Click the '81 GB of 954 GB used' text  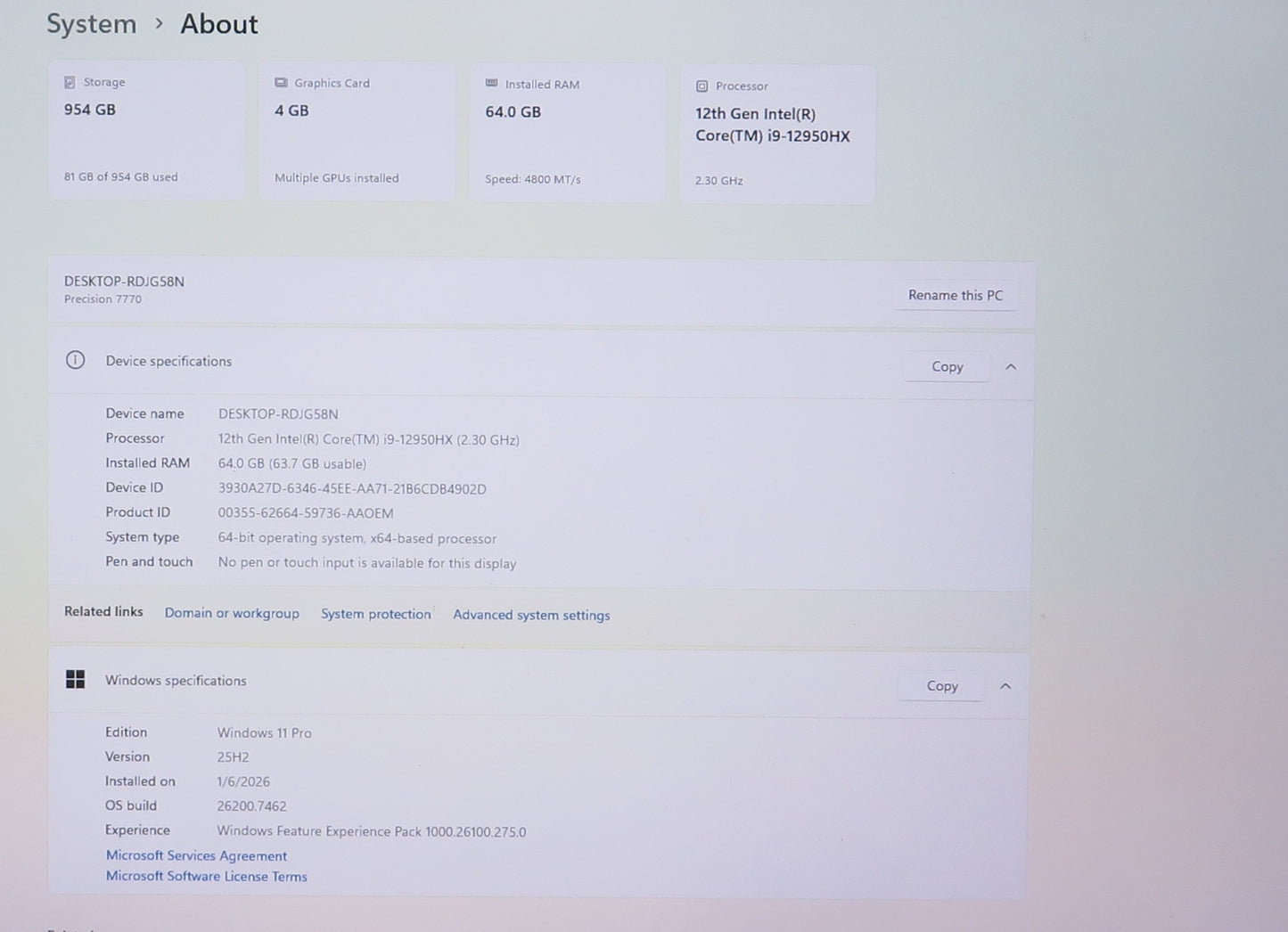click(120, 176)
